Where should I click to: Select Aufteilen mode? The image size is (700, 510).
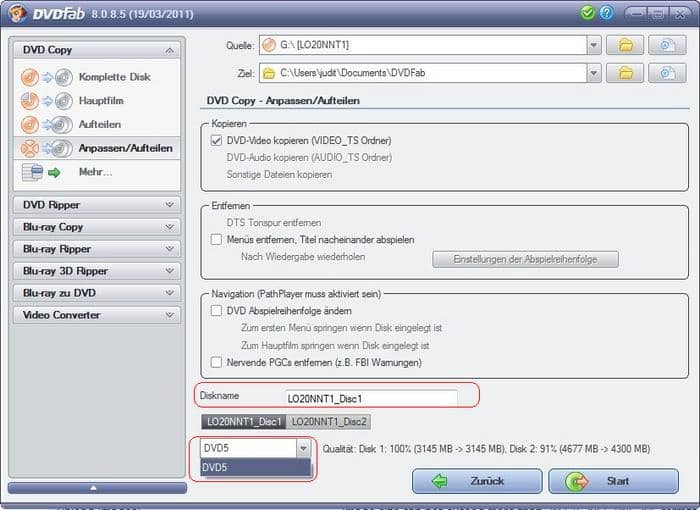pyautogui.click(x=97, y=125)
